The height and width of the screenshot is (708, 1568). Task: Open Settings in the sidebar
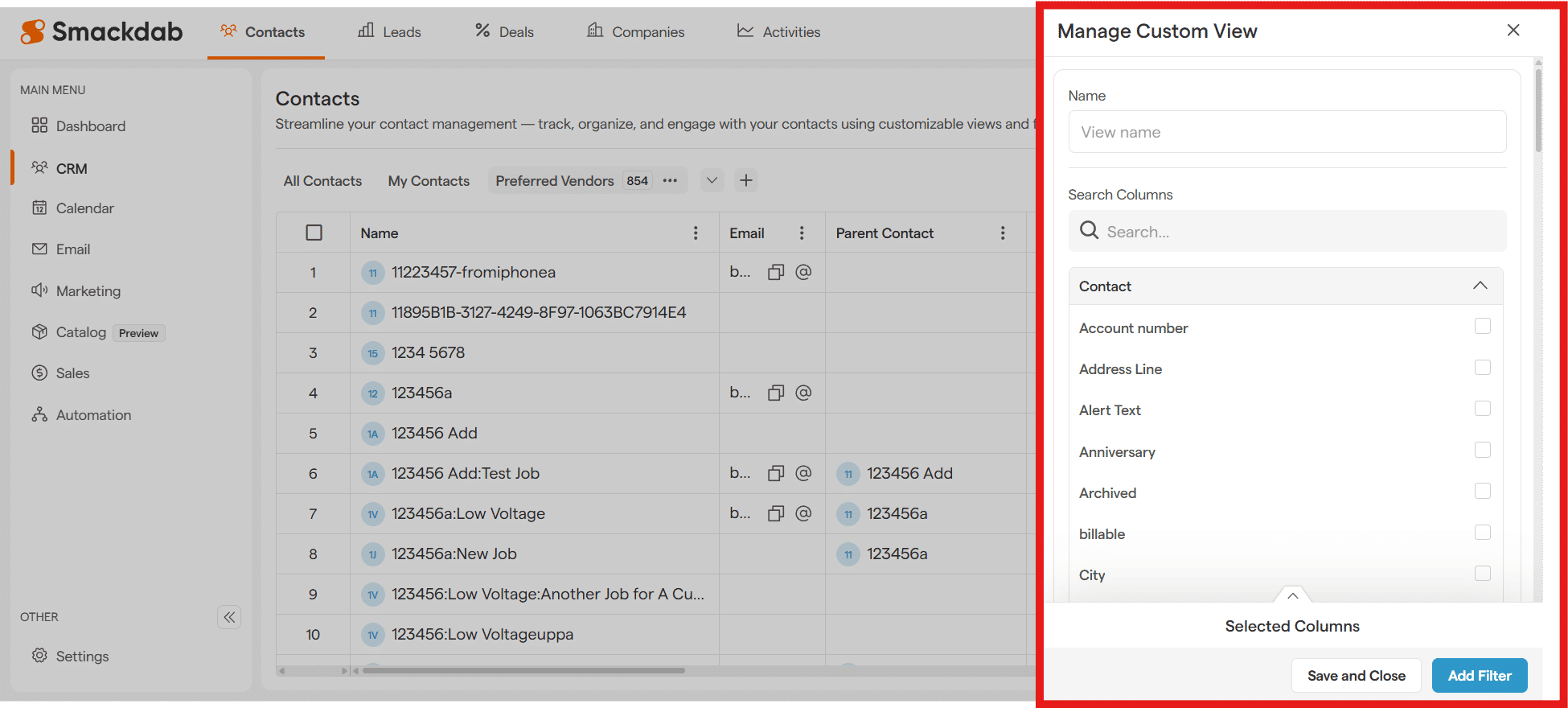point(71,657)
